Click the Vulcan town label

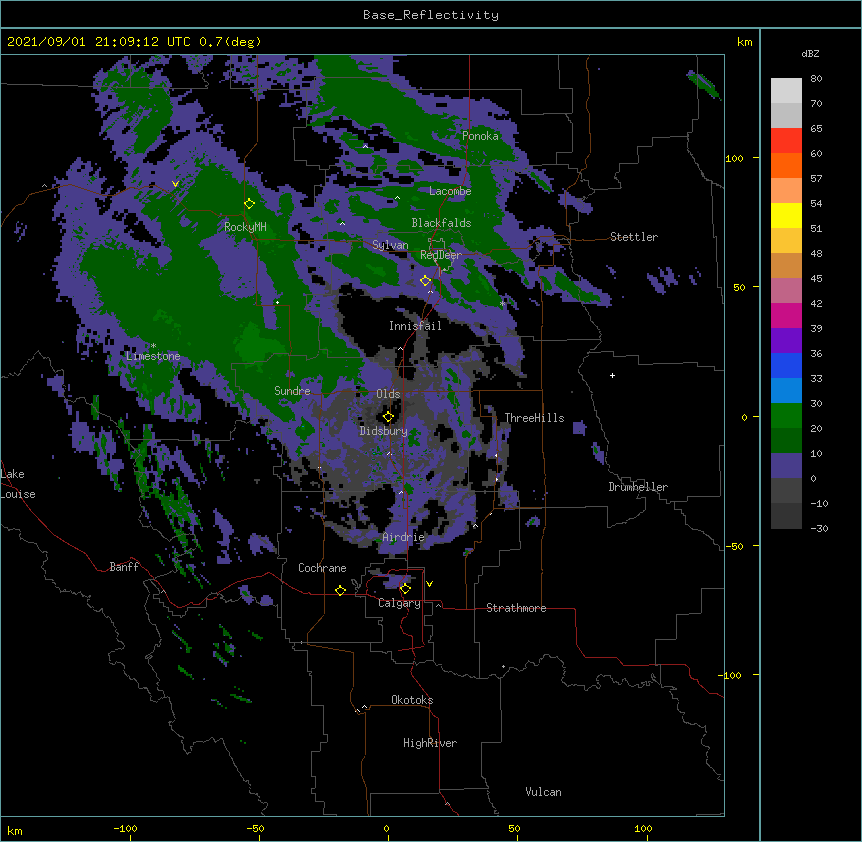coord(543,792)
